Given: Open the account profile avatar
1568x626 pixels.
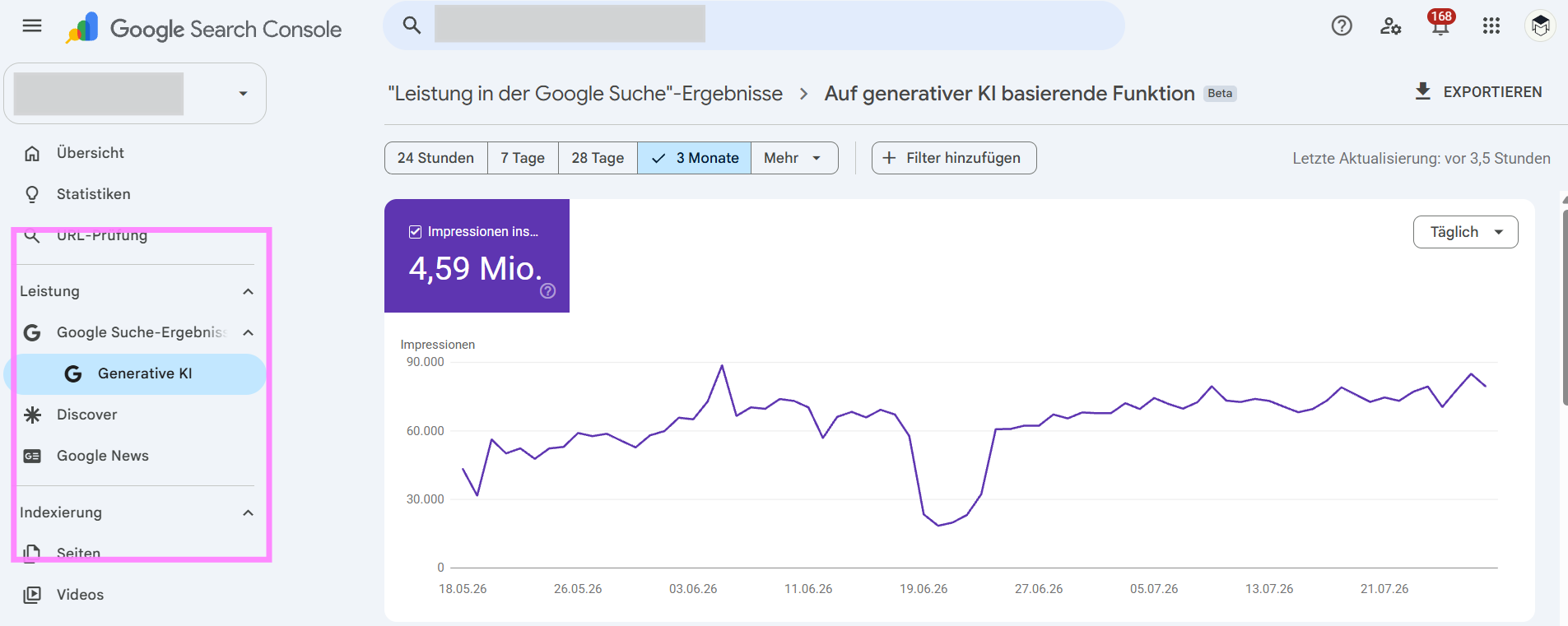Looking at the screenshot, I should [1540, 26].
